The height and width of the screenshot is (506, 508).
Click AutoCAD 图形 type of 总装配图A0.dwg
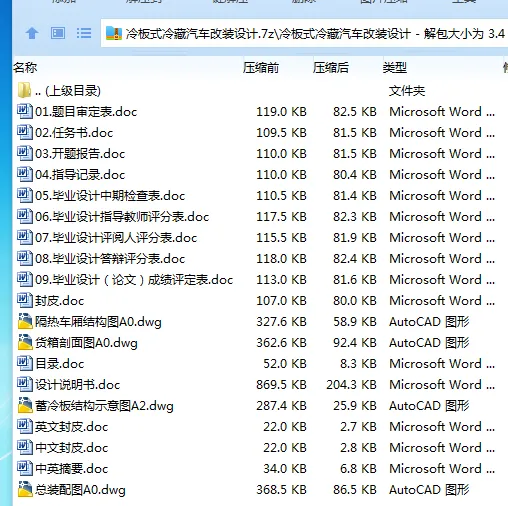coord(429,490)
